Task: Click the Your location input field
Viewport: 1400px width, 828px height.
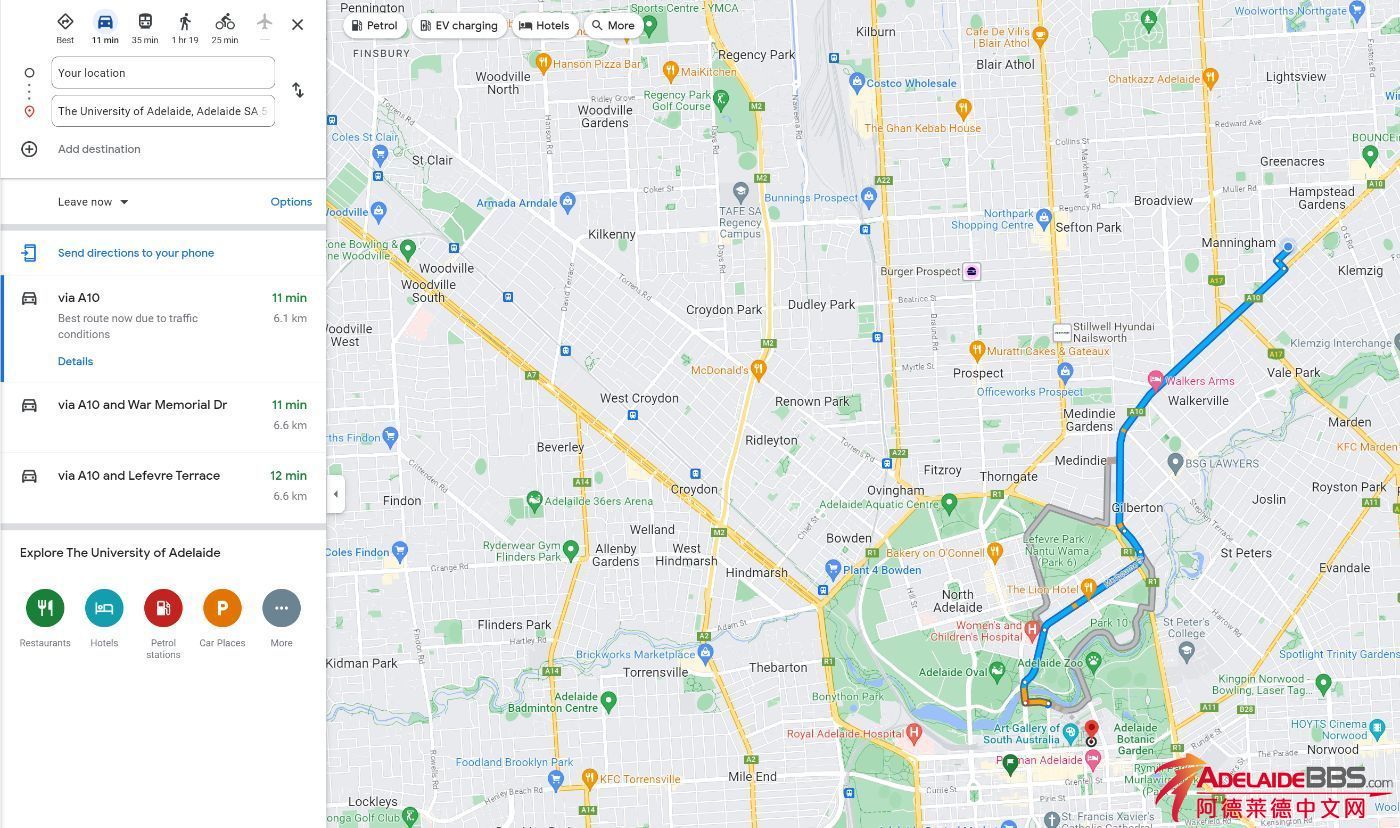Action: coord(163,73)
